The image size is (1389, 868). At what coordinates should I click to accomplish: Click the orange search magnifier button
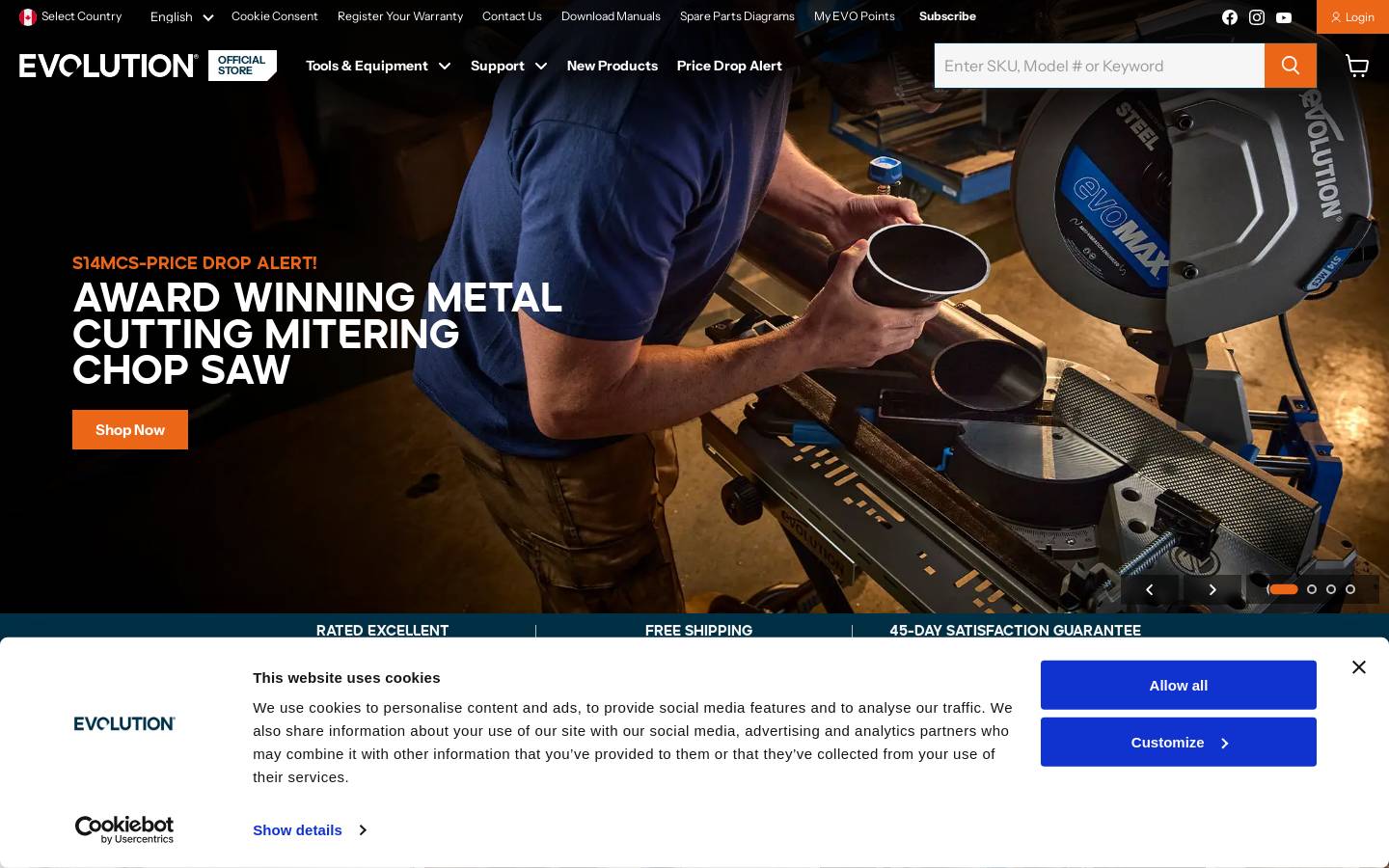(x=1291, y=66)
